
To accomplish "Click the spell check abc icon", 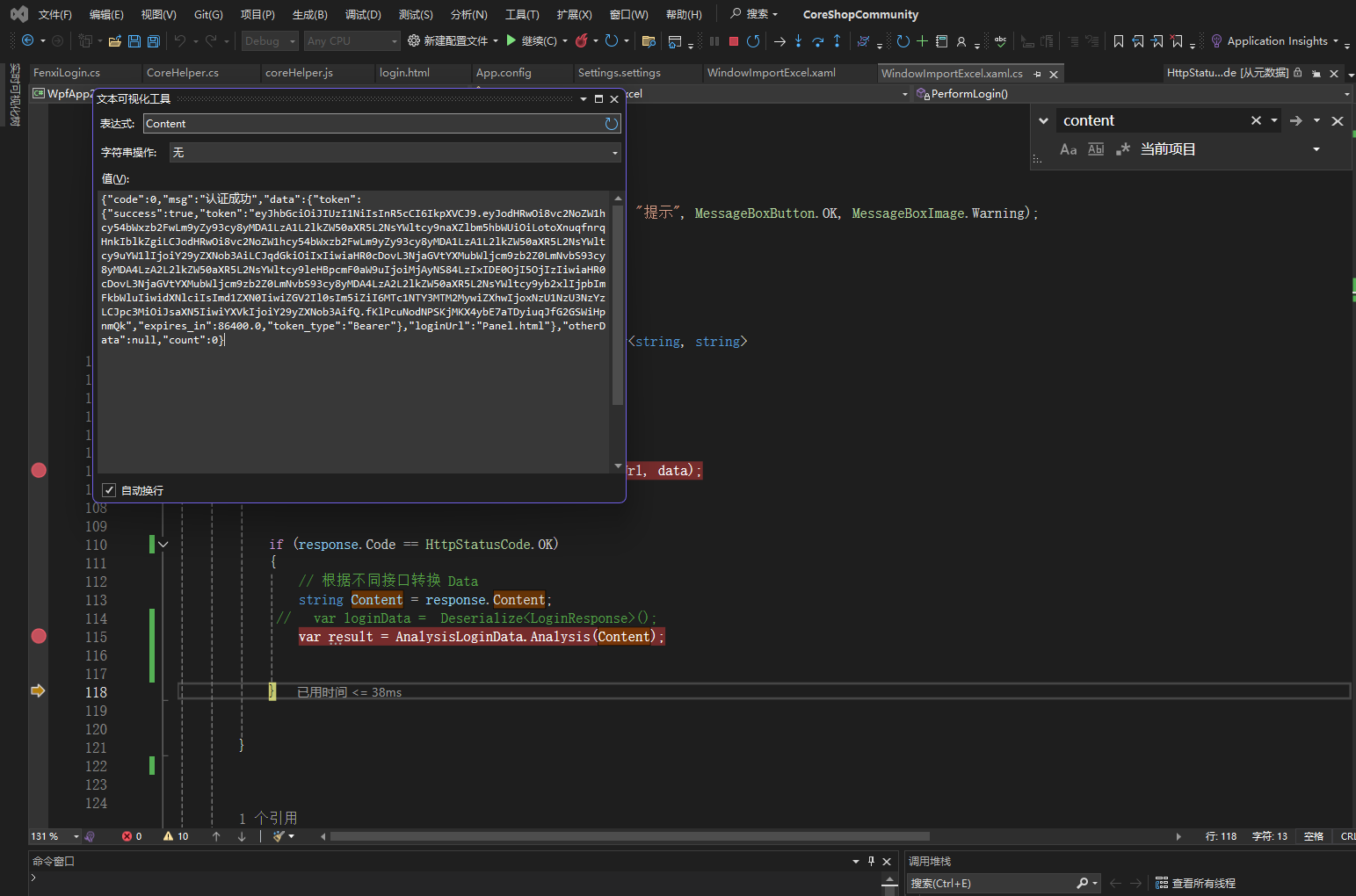I will tap(1000, 40).
